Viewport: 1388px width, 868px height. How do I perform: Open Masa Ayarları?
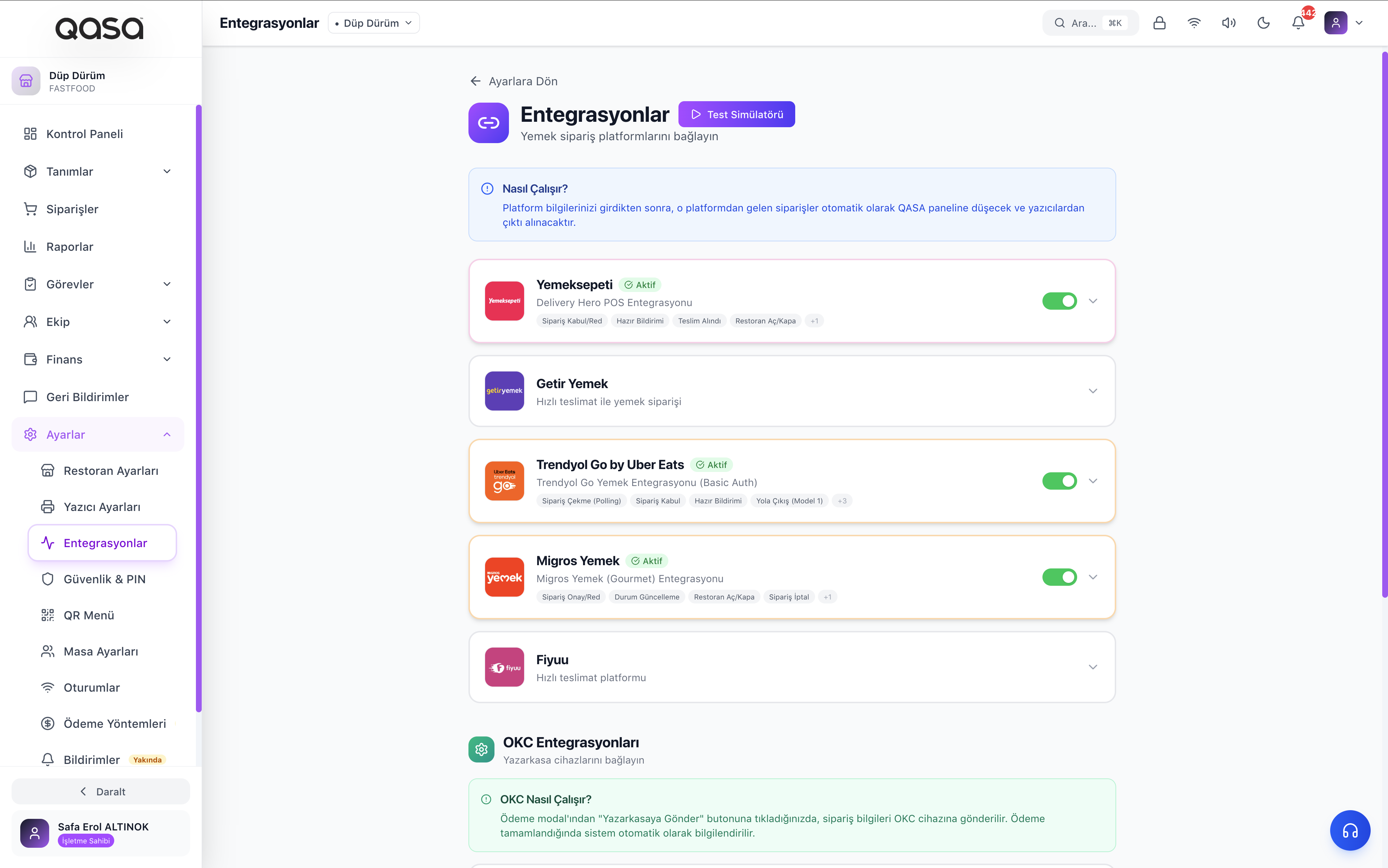(102, 652)
